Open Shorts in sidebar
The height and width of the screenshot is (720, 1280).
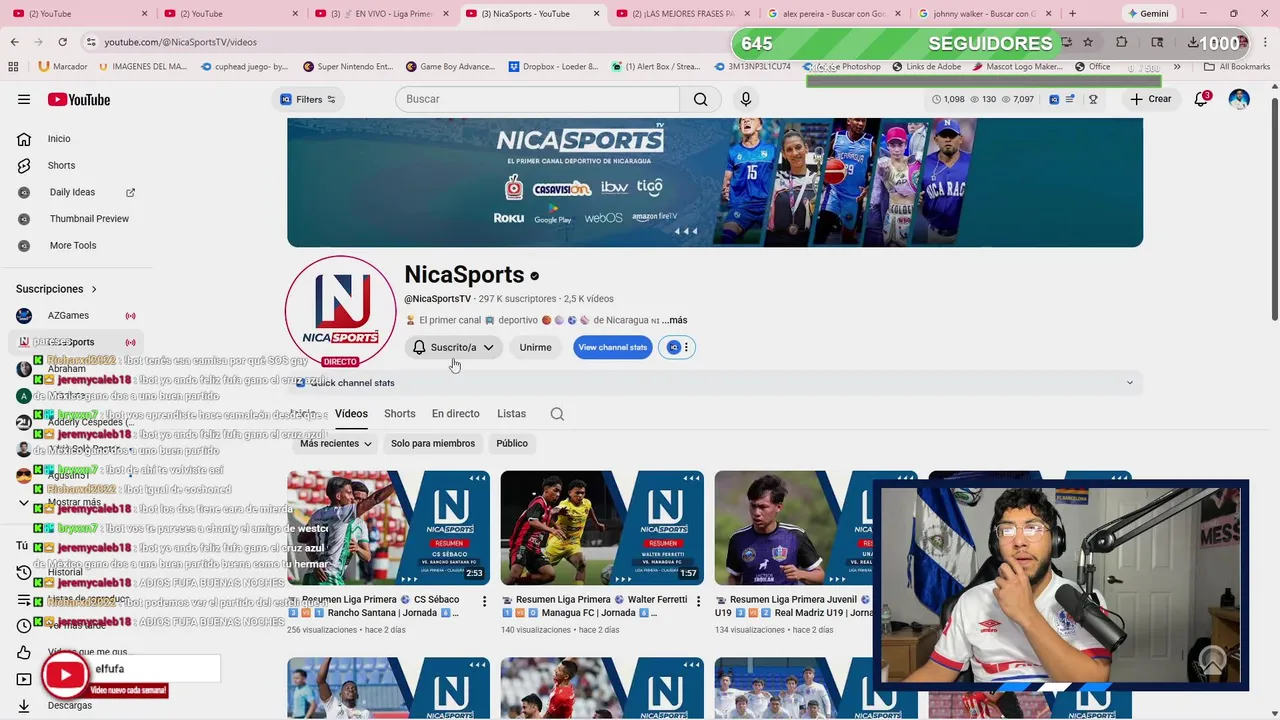point(61,165)
